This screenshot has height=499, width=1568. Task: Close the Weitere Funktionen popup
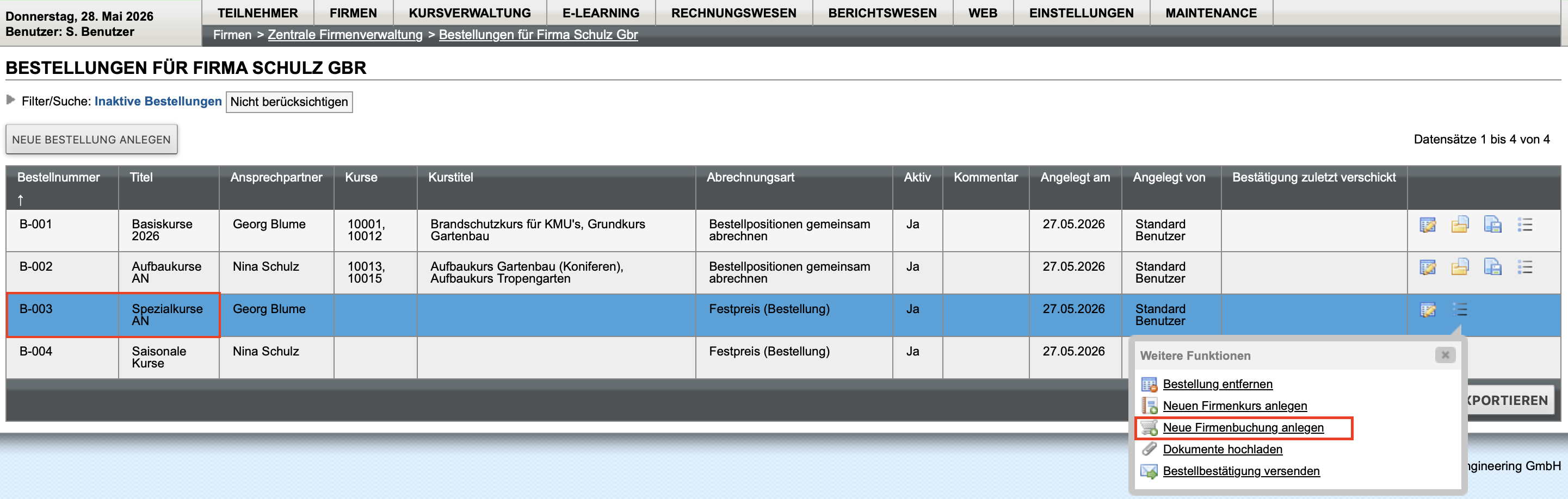[x=1445, y=355]
